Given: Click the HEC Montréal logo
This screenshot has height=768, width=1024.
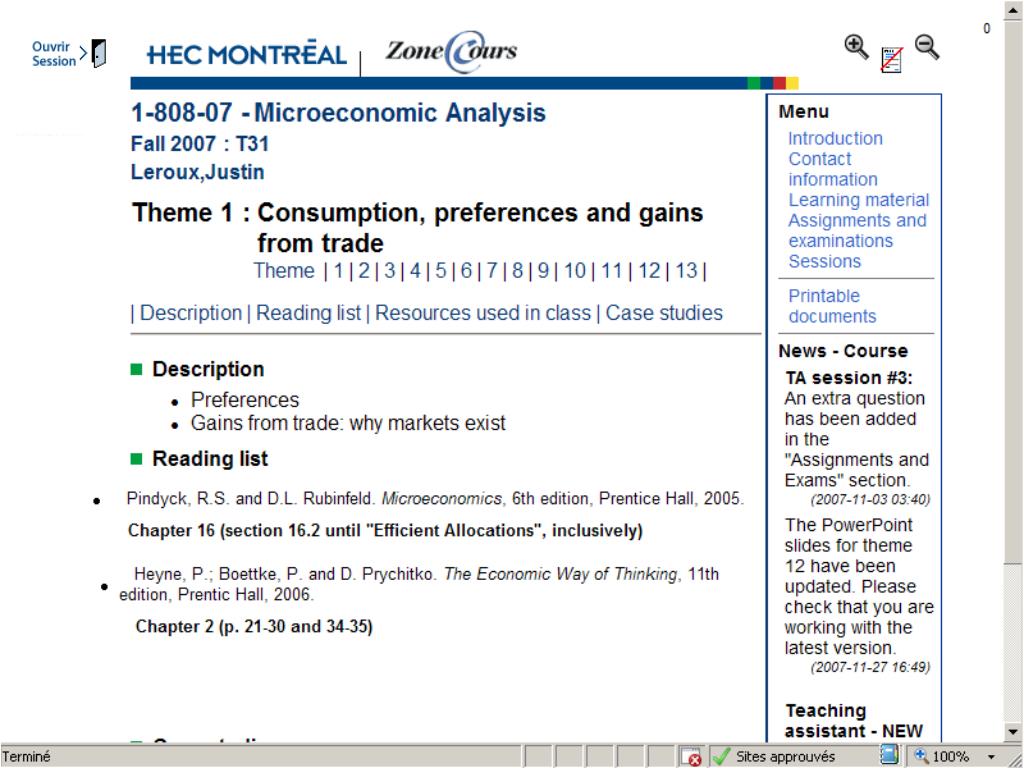Looking at the screenshot, I should (247, 54).
